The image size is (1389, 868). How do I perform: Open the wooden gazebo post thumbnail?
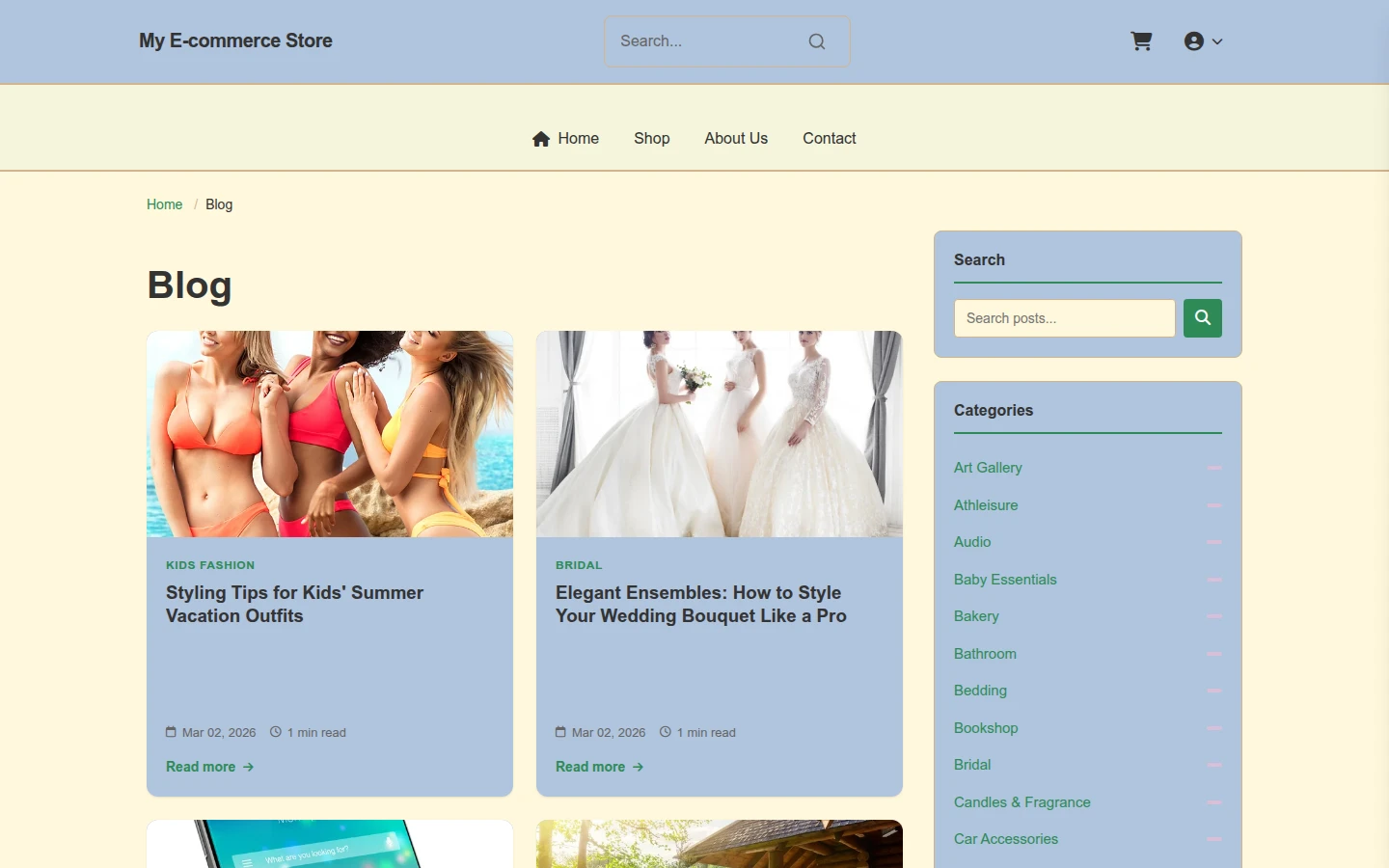point(720,844)
